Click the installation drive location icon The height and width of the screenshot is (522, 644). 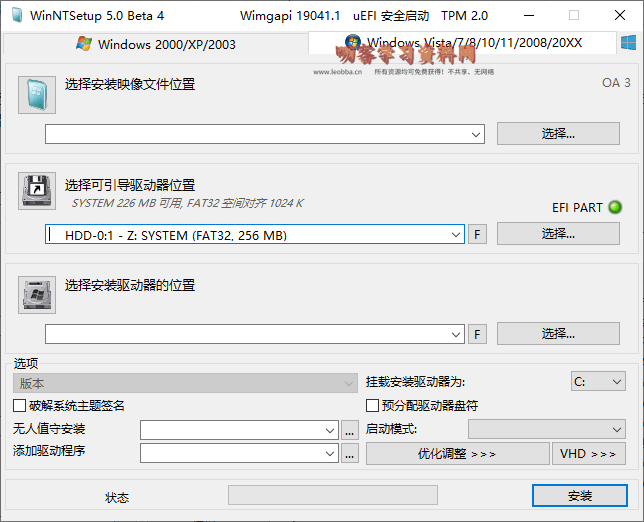click(x=37, y=294)
